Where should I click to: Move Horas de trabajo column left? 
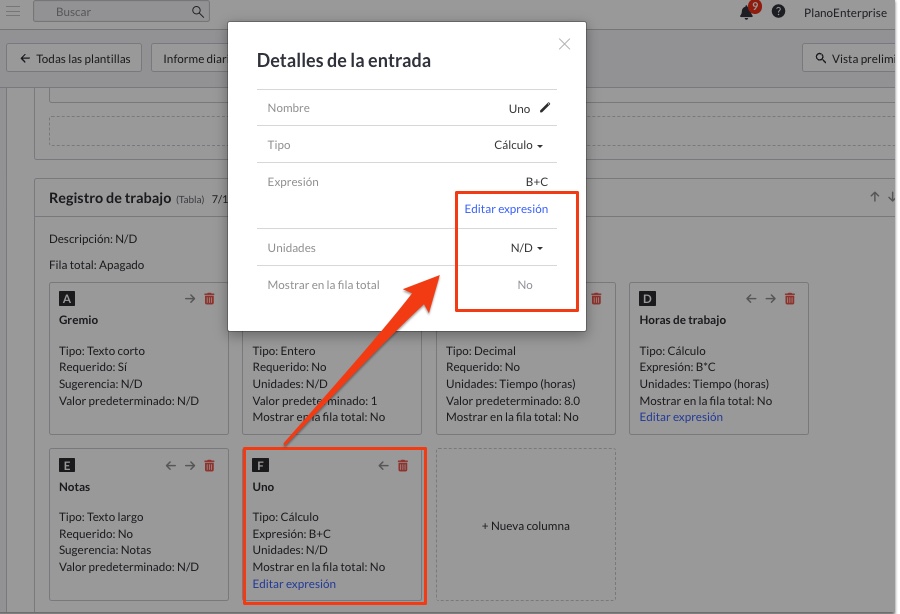751,298
